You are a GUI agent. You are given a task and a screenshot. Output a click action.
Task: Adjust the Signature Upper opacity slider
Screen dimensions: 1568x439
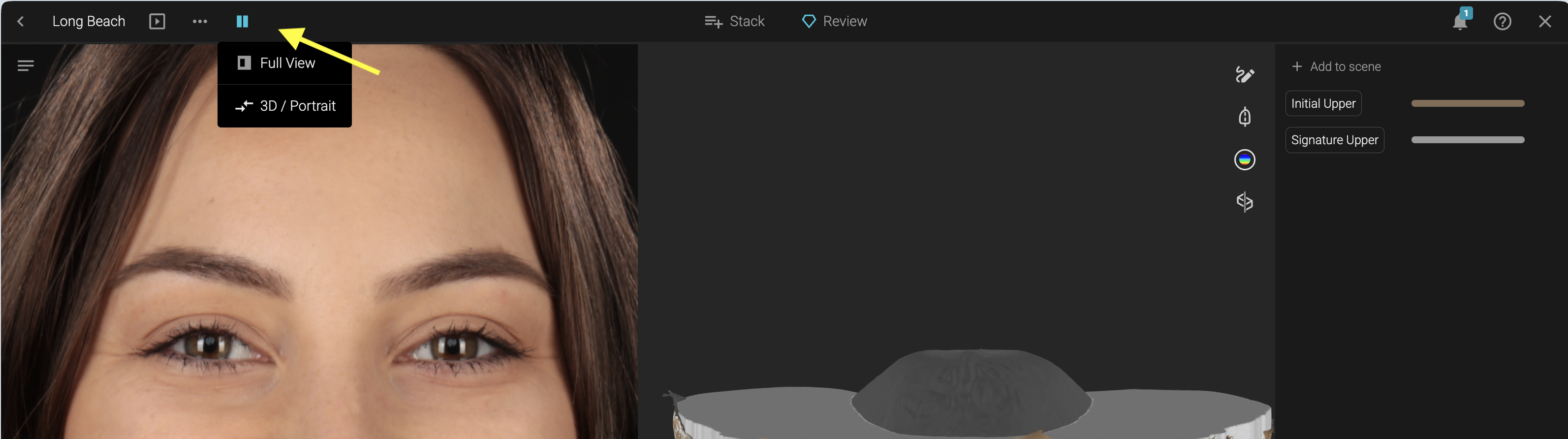click(x=1468, y=140)
